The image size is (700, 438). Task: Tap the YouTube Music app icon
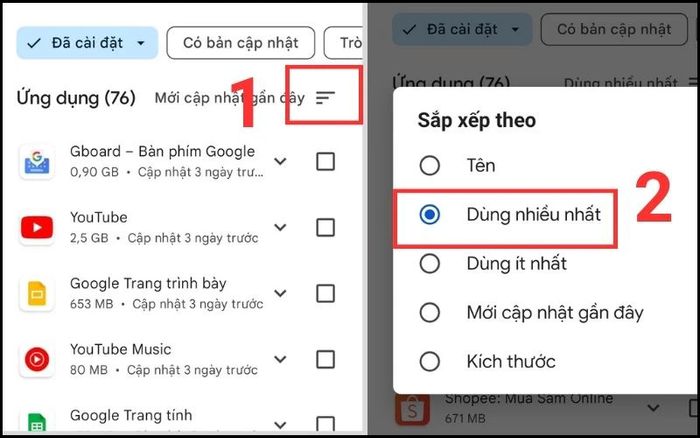(37, 359)
